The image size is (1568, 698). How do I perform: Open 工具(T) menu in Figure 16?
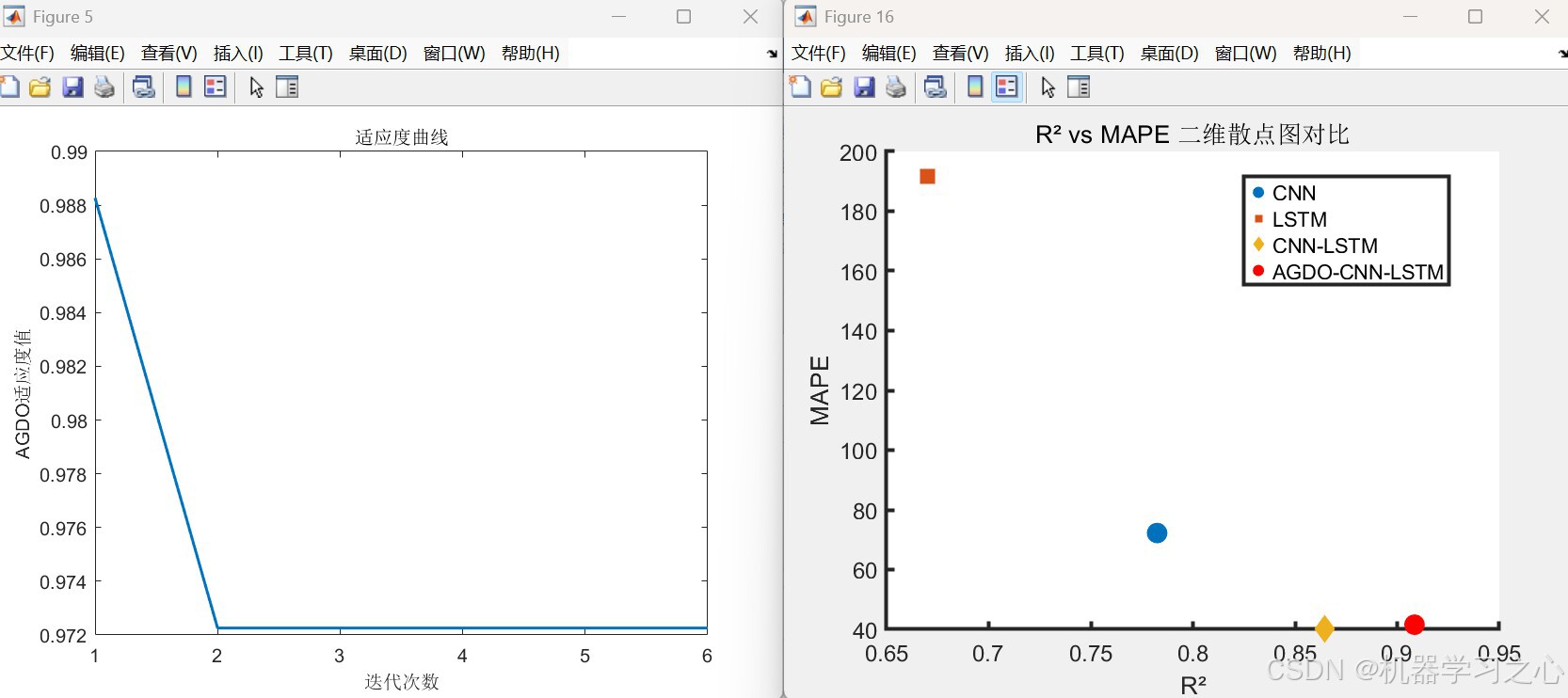pos(1097,54)
